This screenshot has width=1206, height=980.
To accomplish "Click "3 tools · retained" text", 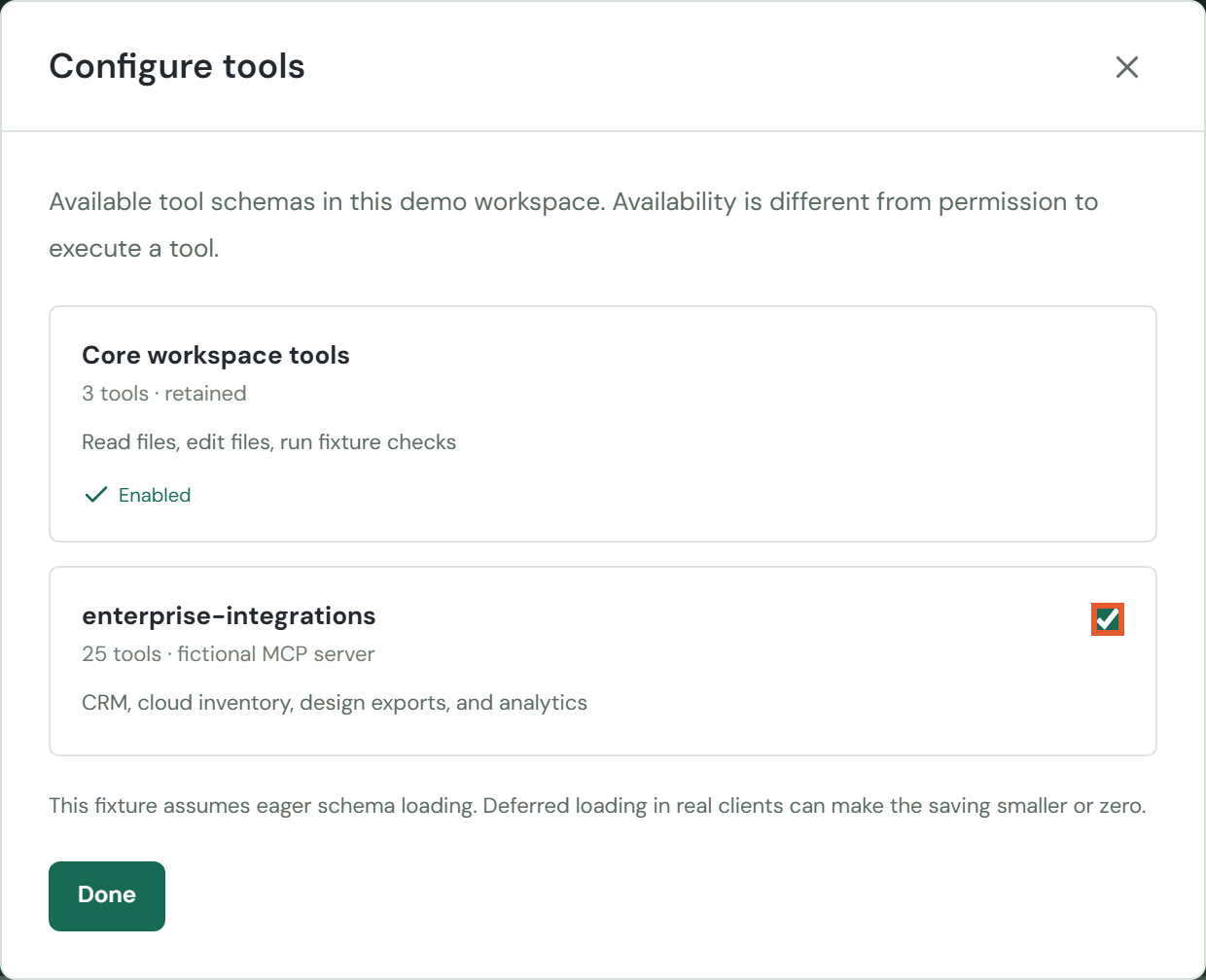I will pyautogui.click(x=164, y=394).
